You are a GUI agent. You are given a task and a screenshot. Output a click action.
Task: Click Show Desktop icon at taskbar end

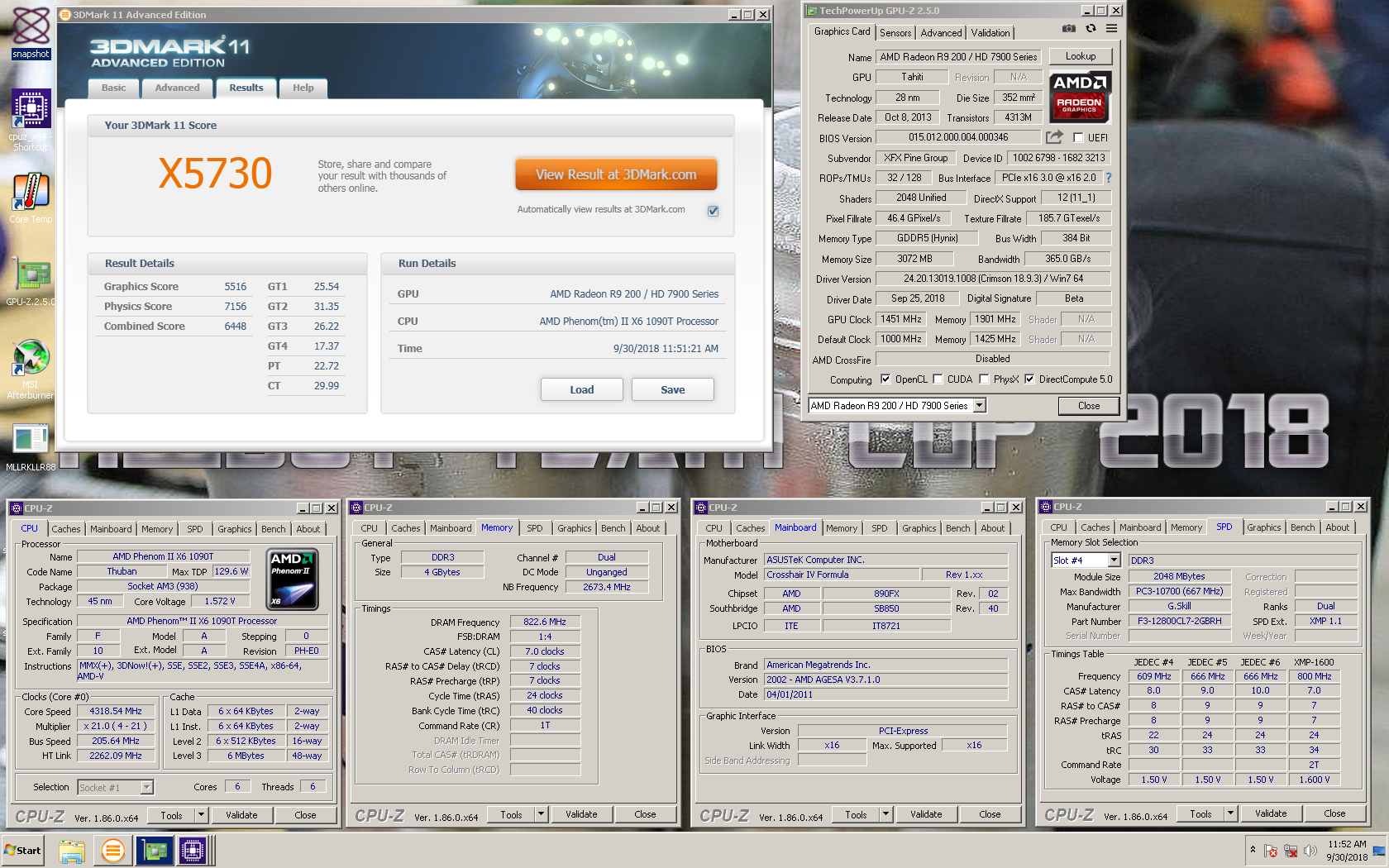[x=1379, y=851]
